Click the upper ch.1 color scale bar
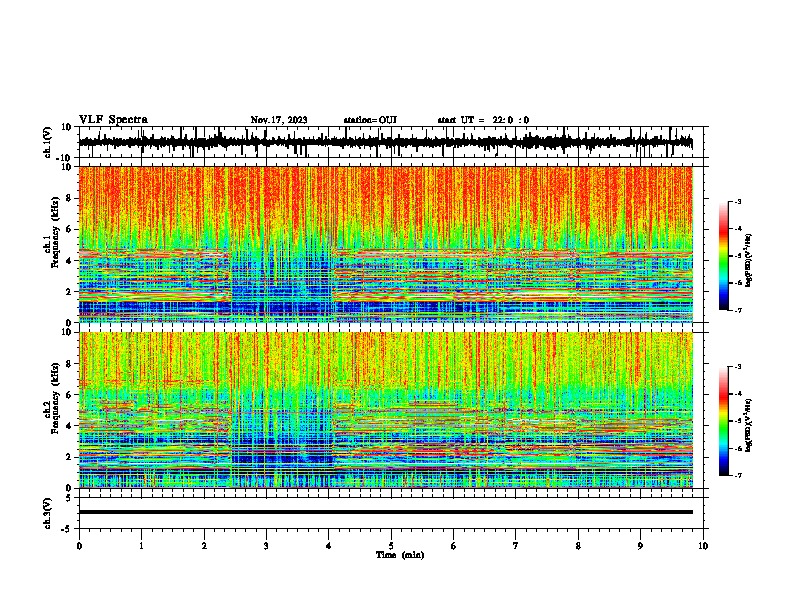 coord(724,256)
